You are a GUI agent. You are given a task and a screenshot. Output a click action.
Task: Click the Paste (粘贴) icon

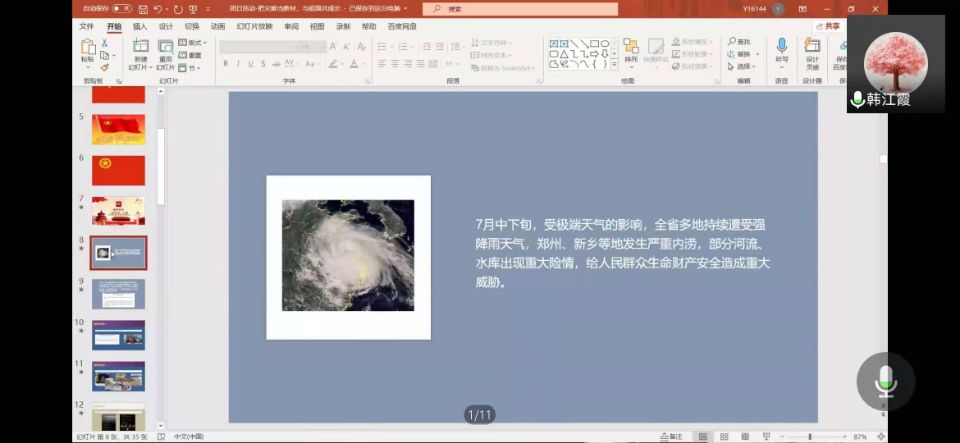(x=88, y=48)
